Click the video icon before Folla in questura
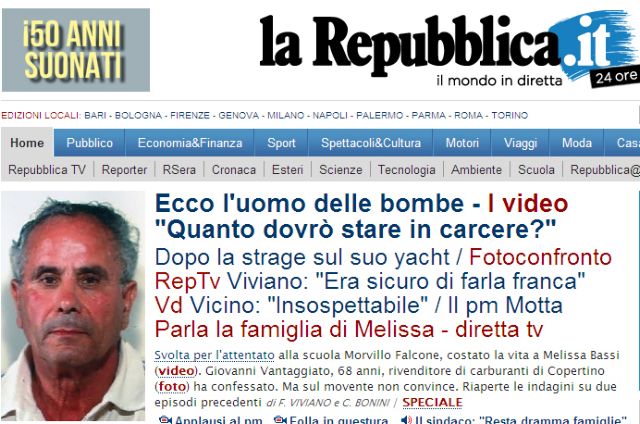The height and width of the screenshot is (424, 640). (x=280, y=420)
